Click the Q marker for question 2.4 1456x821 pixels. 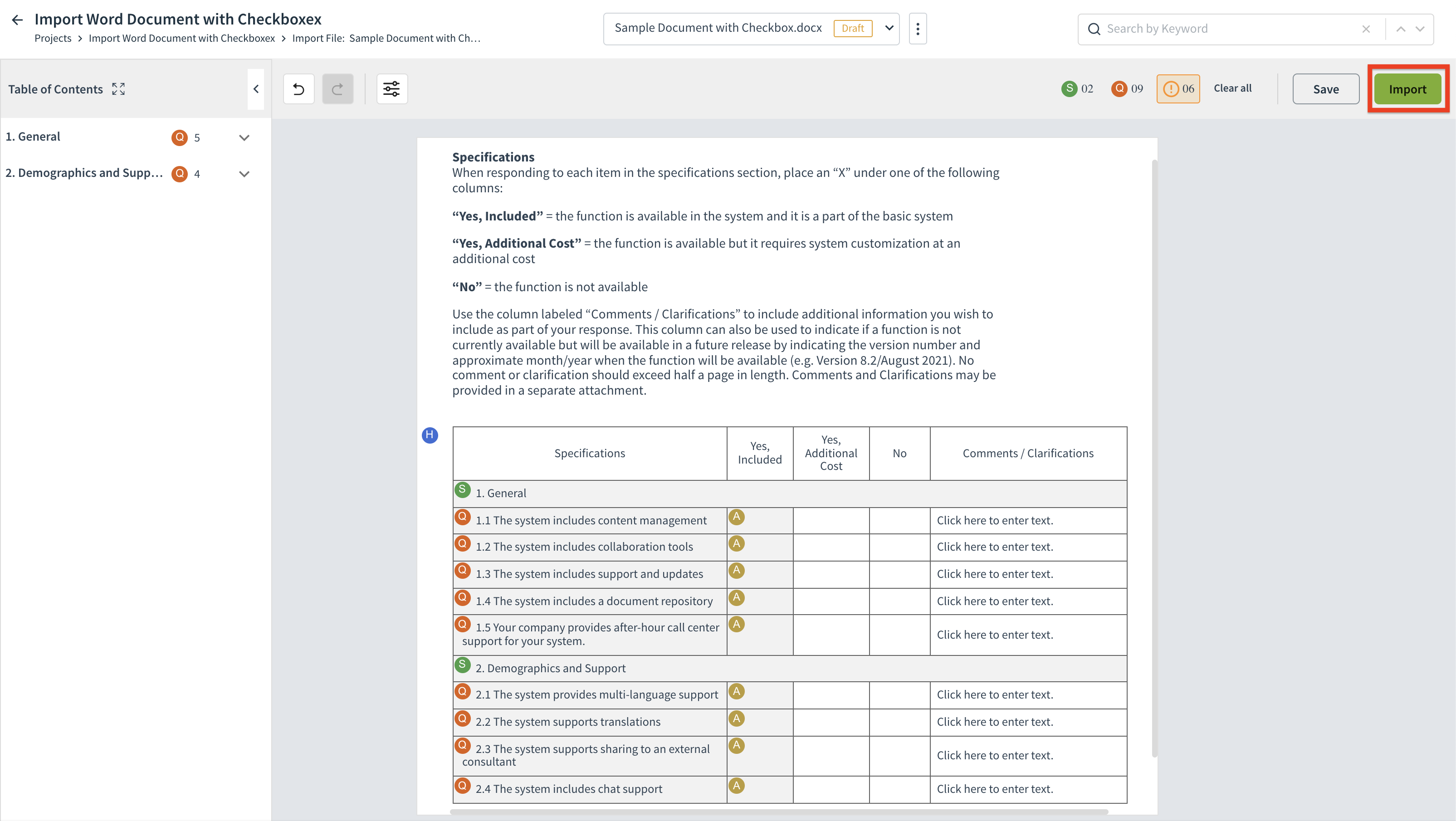[462, 786]
